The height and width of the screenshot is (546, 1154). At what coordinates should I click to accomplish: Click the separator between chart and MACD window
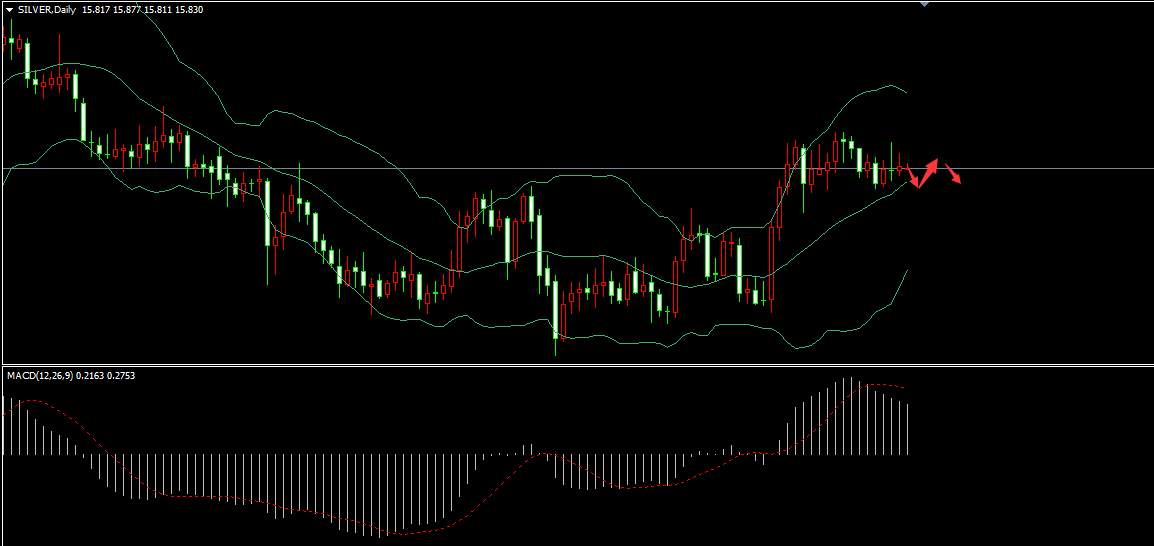[577, 365]
